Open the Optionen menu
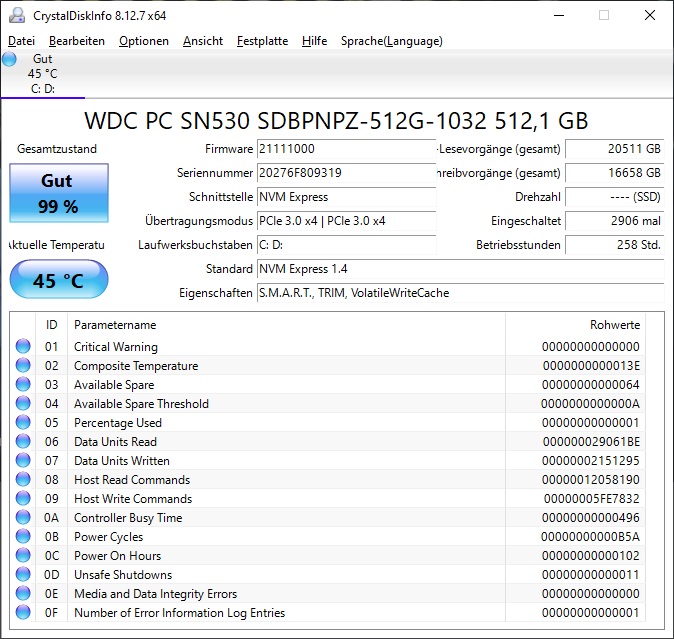The width and height of the screenshot is (674, 639). point(143,41)
